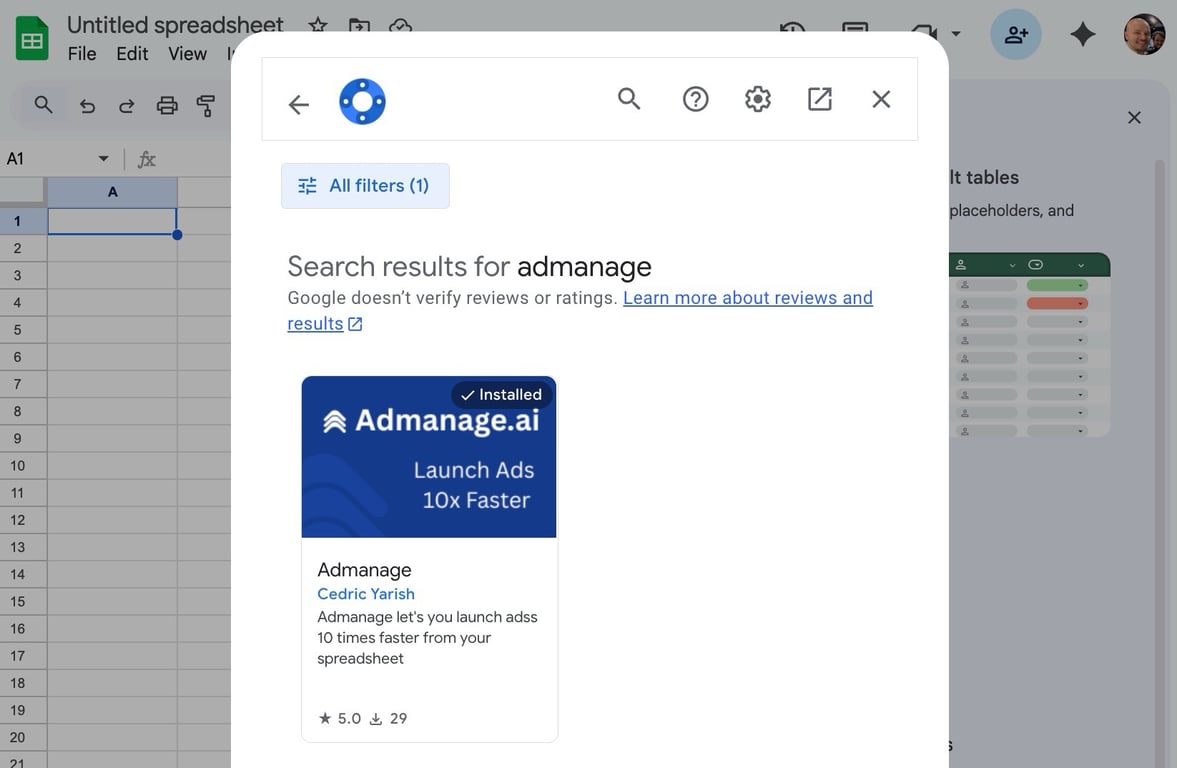Click the table preview person column header
This screenshot has width=1177, height=768.
pyautogui.click(x=986, y=265)
